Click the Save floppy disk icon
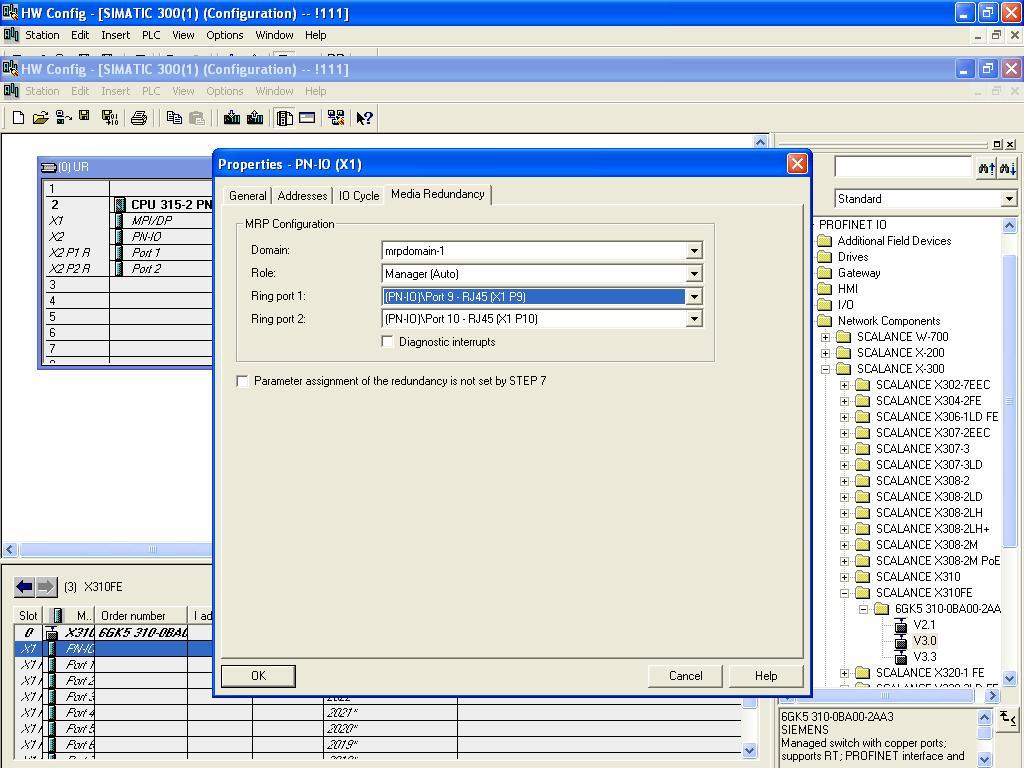Viewport: 1024px width, 768px height. coord(84,116)
